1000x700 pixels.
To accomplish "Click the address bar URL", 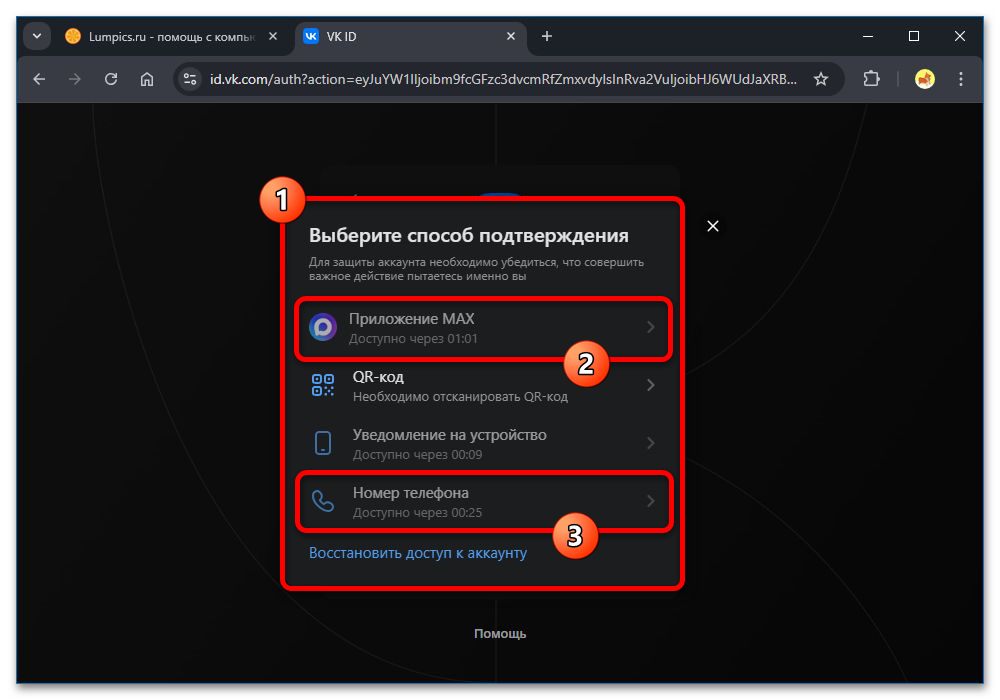I will pyautogui.click(x=503, y=79).
